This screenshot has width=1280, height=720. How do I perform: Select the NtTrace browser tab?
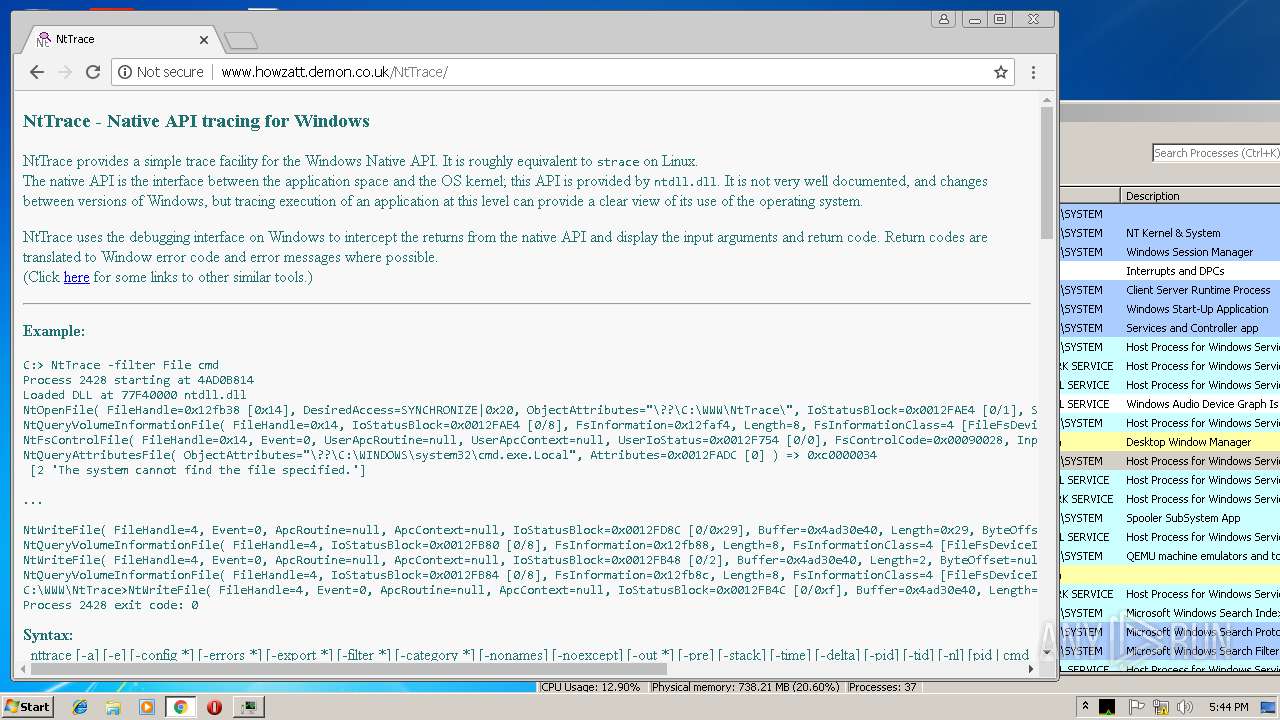click(x=120, y=39)
